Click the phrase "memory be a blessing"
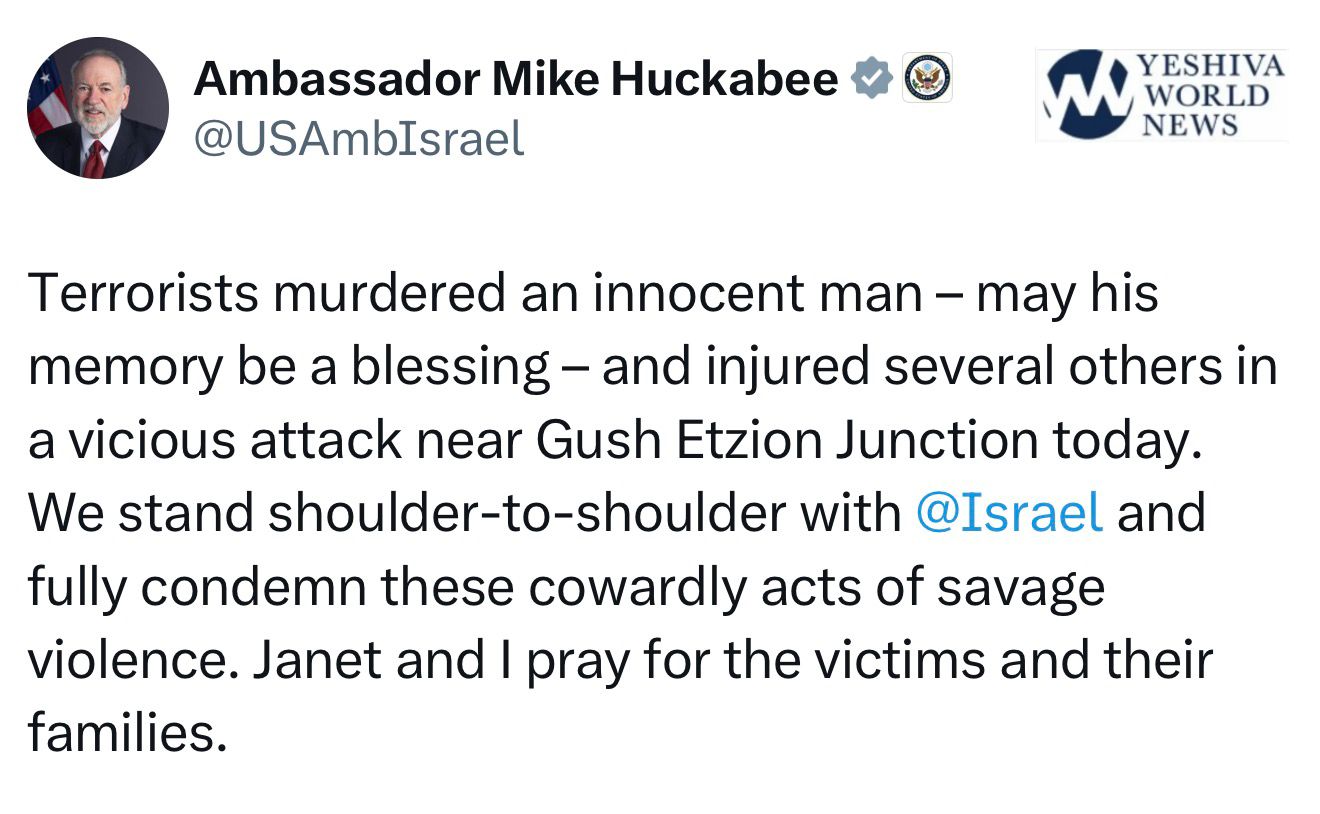The width and height of the screenshot is (1320, 814). tap(289, 367)
